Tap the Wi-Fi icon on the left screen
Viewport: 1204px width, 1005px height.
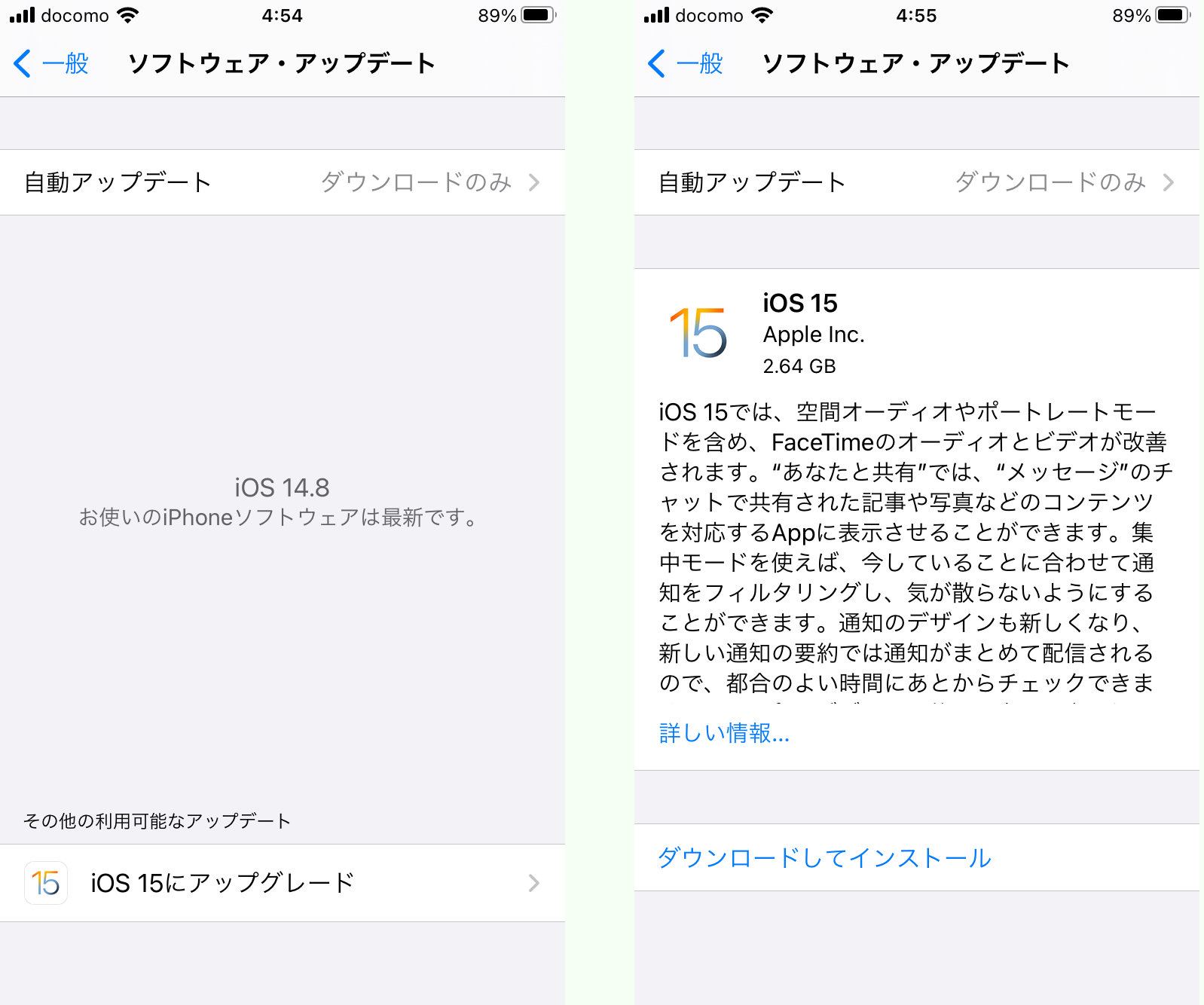128,15
